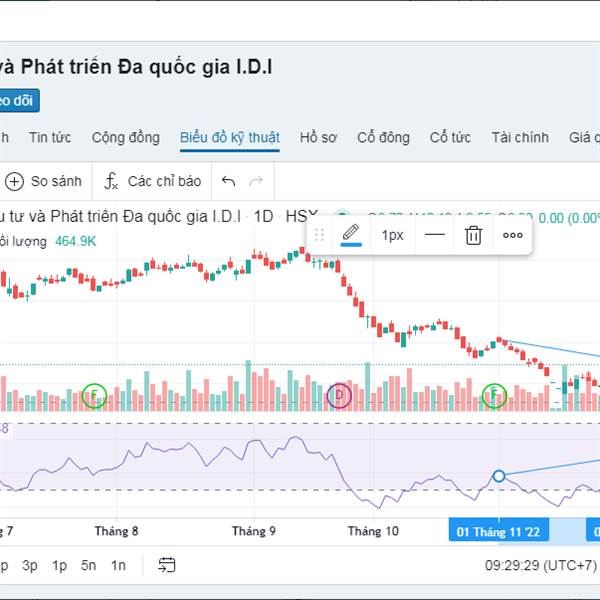Select the 3p time range
600x600 pixels.
[x=30, y=565]
